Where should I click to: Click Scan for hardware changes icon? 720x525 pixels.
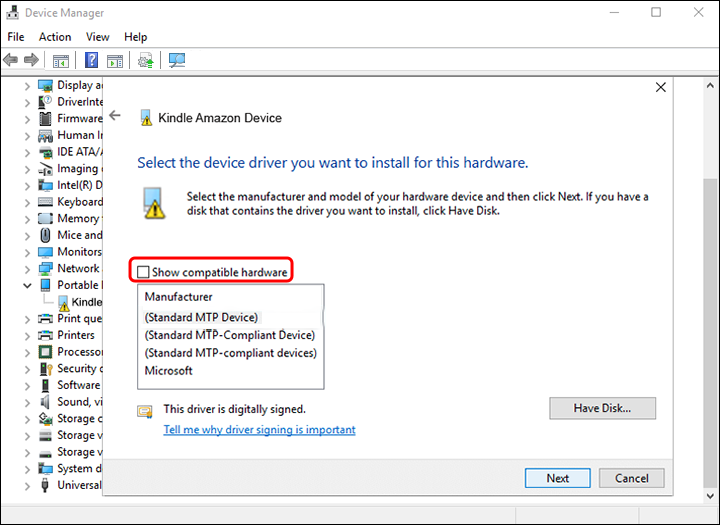pyautogui.click(x=177, y=60)
